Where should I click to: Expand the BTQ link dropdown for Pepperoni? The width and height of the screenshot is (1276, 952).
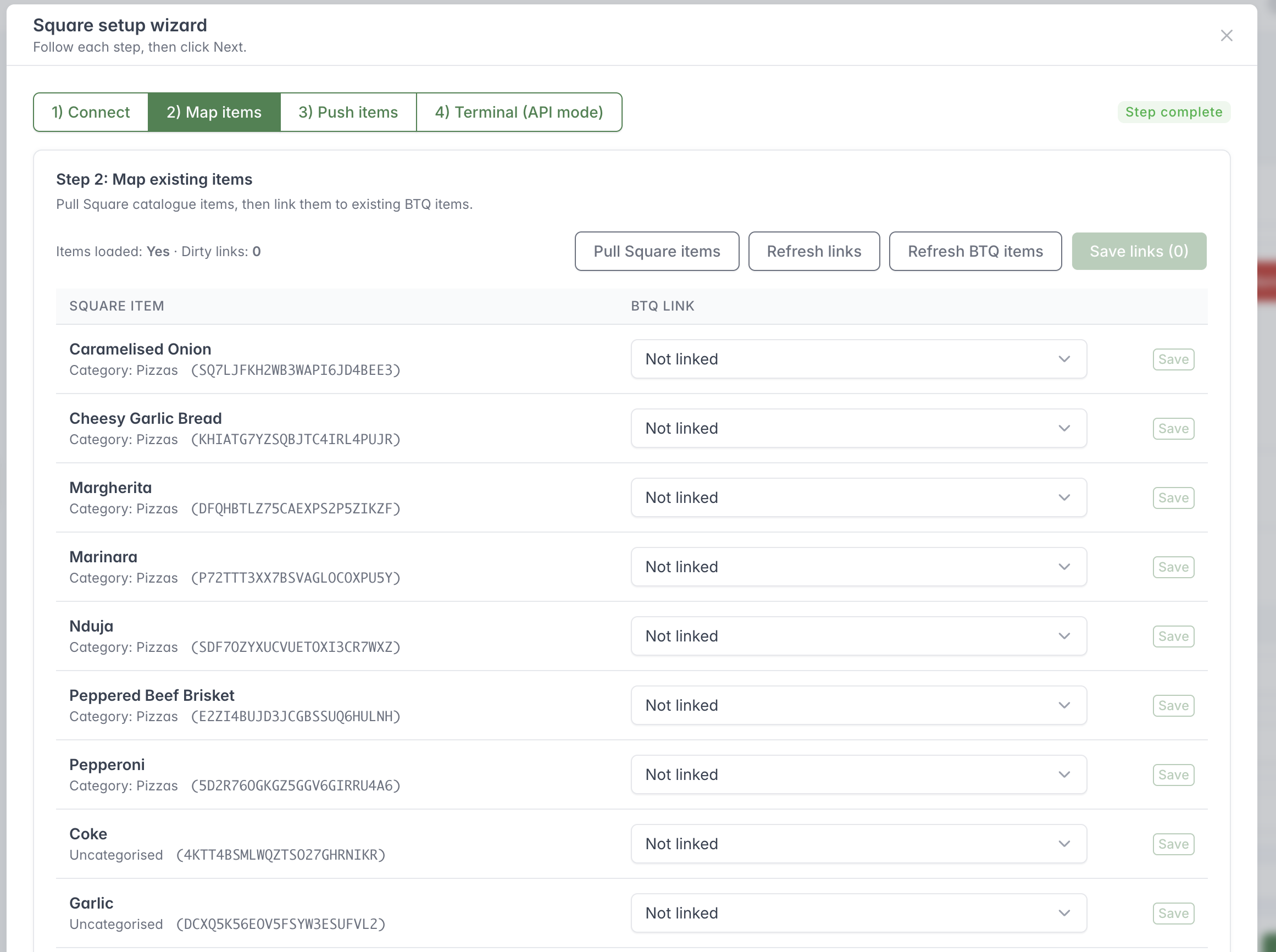point(858,774)
